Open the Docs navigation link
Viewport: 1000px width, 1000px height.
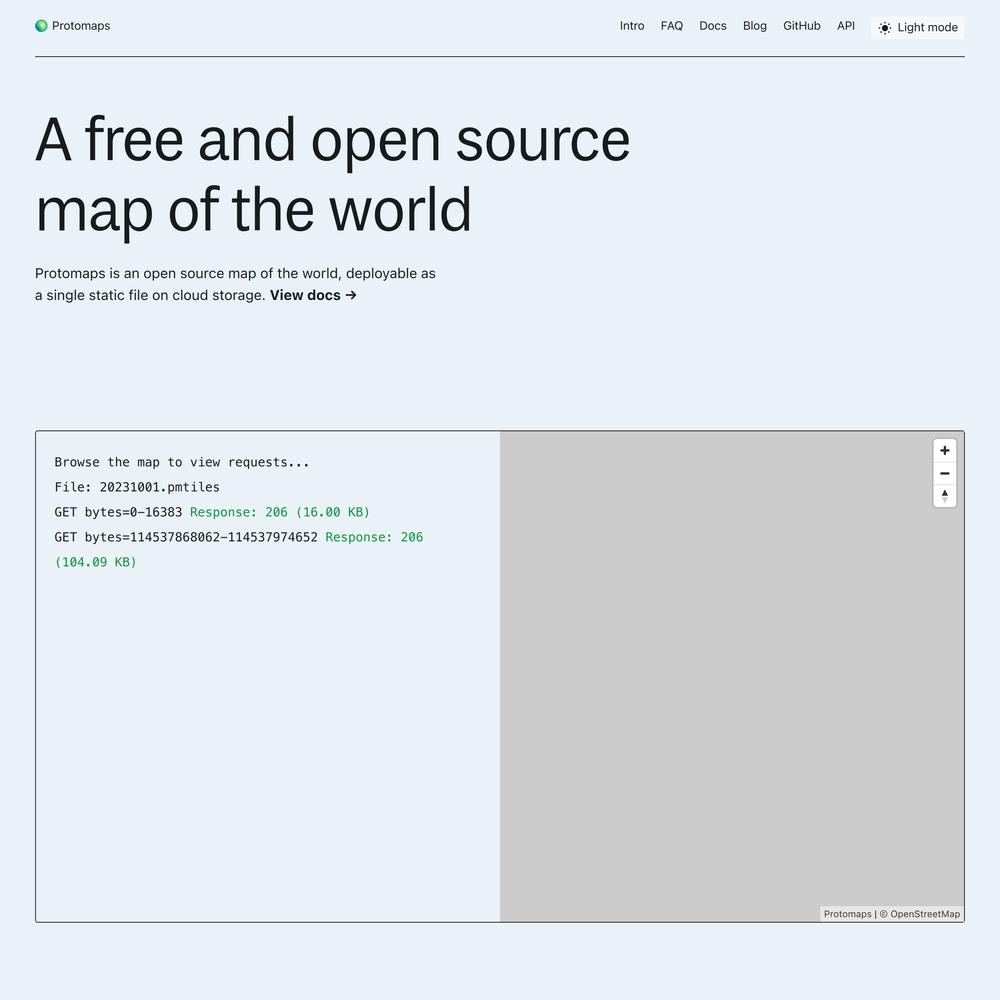(x=712, y=26)
